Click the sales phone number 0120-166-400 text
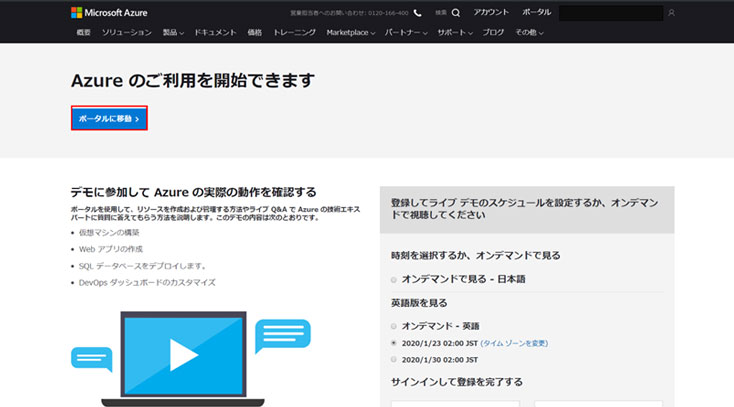734x407 pixels. coord(388,13)
